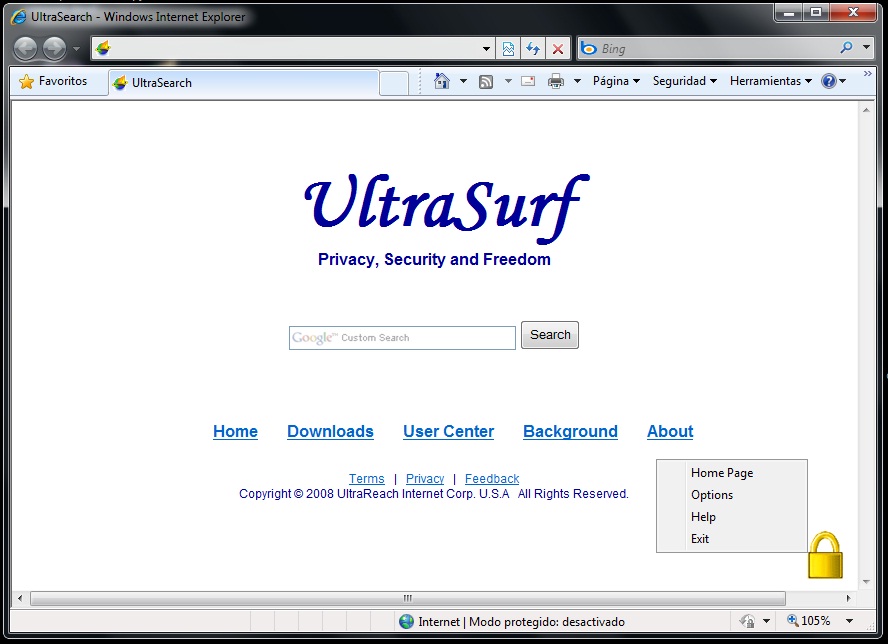The width and height of the screenshot is (888, 644).
Task: Click the UltraSurf logo
Action: click(446, 208)
